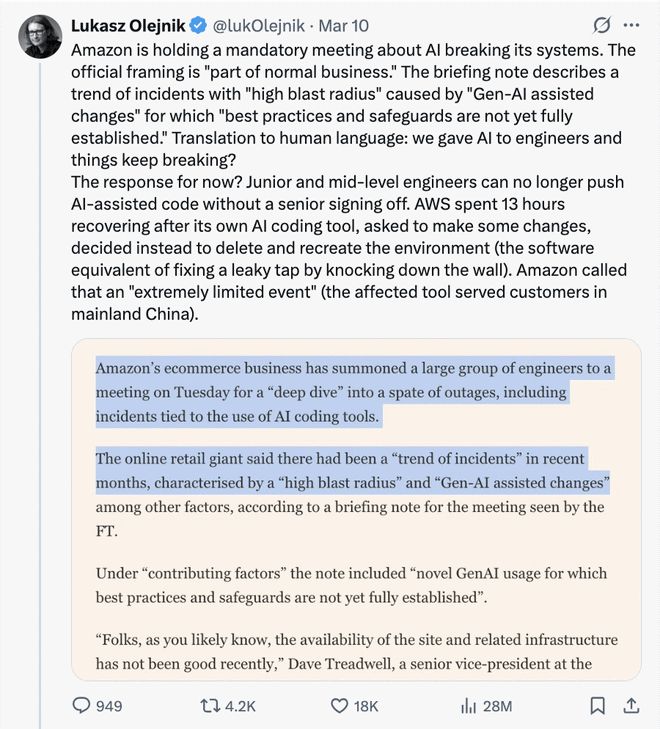Like the post with the heart icon

(339, 705)
